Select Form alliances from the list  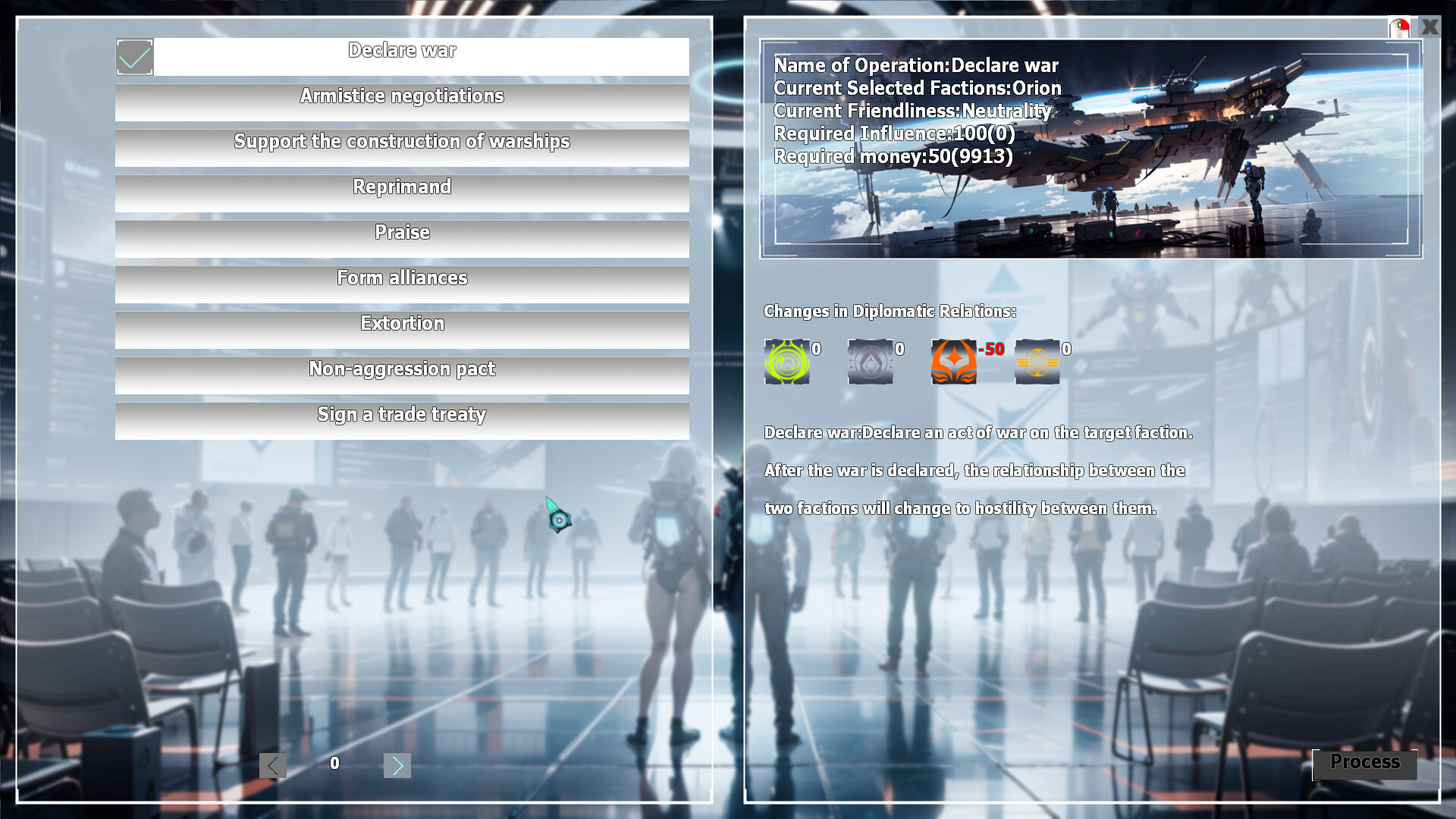coord(402,284)
